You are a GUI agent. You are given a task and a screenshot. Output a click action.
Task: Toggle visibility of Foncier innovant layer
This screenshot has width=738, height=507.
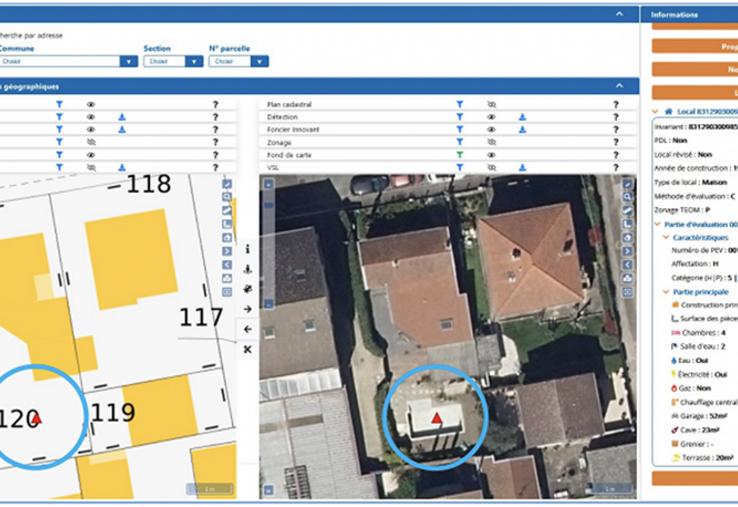[x=491, y=130]
